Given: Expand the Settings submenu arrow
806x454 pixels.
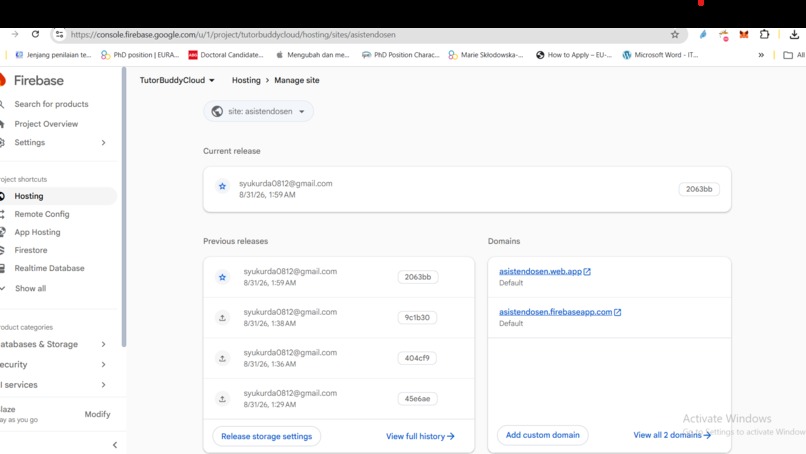Looking at the screenshot, I should (103, 142).
